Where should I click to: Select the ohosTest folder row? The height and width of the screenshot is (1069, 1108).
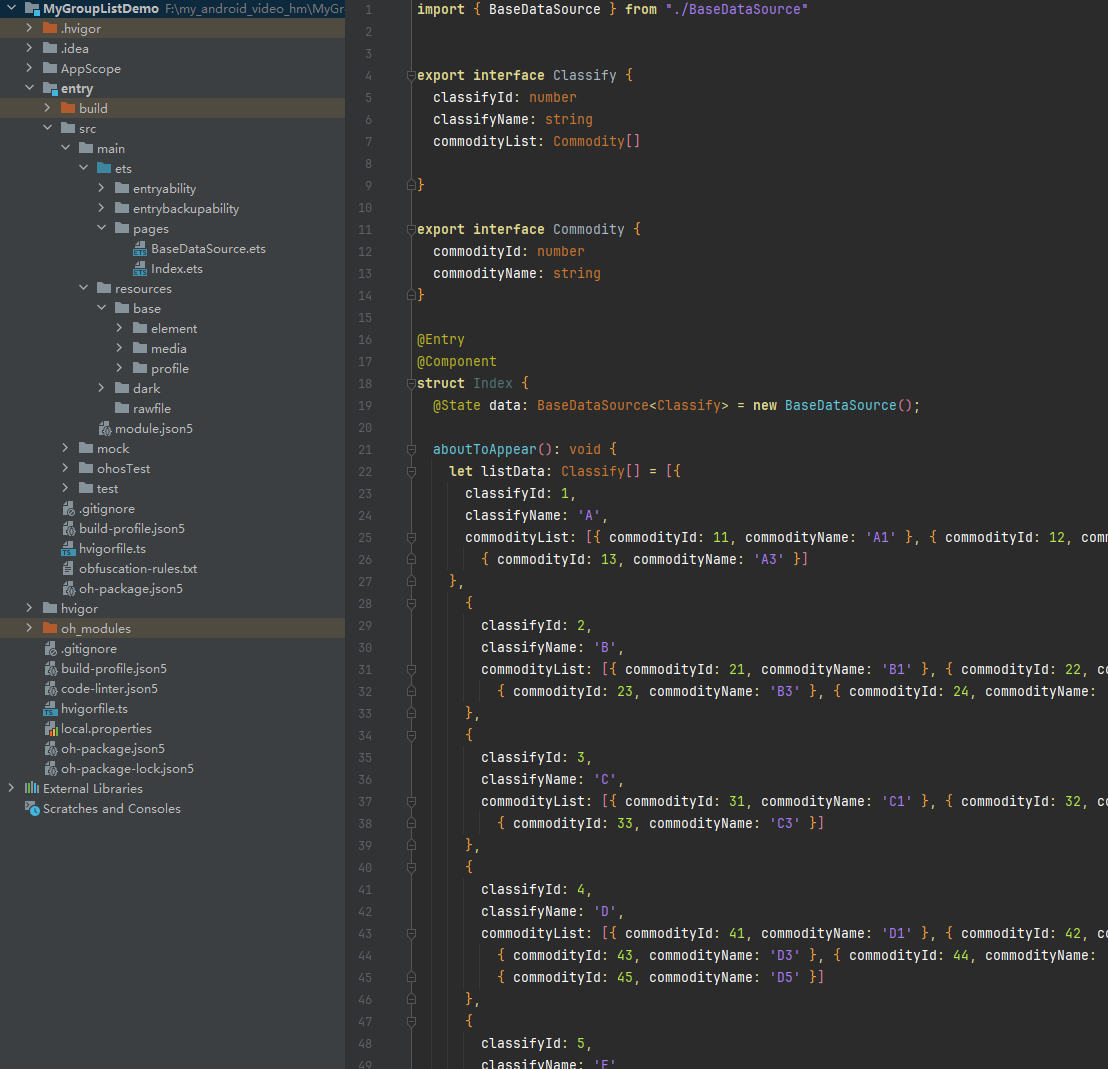pyautogui.click(x=172, y=468)
